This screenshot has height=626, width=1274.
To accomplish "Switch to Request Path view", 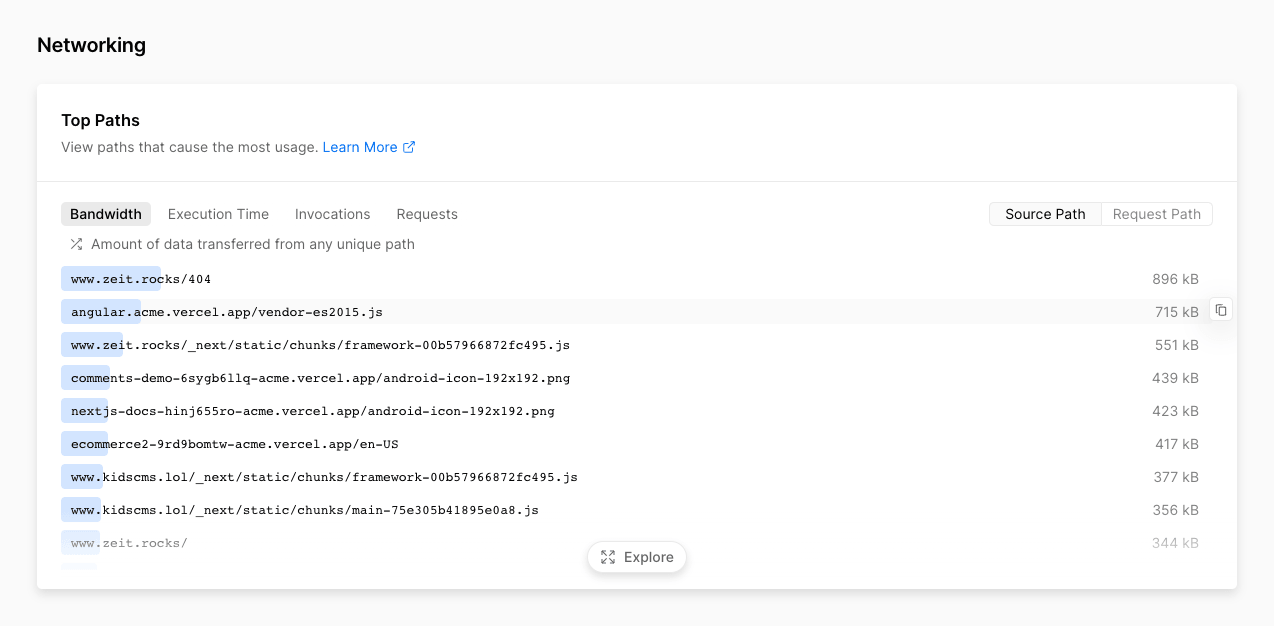I will click(1157, 214).
